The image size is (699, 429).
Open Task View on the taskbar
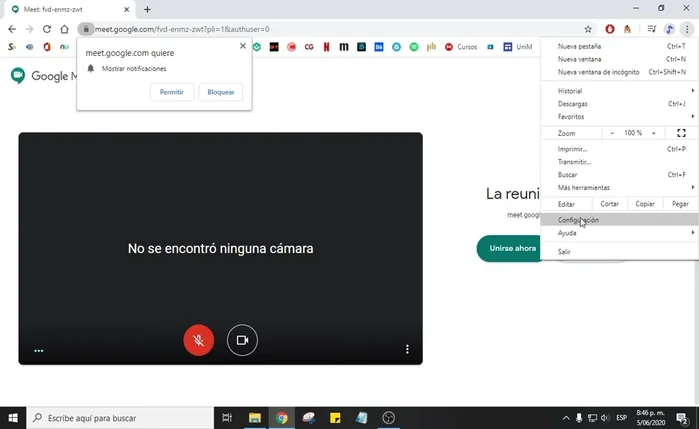[x=227, y=418]
